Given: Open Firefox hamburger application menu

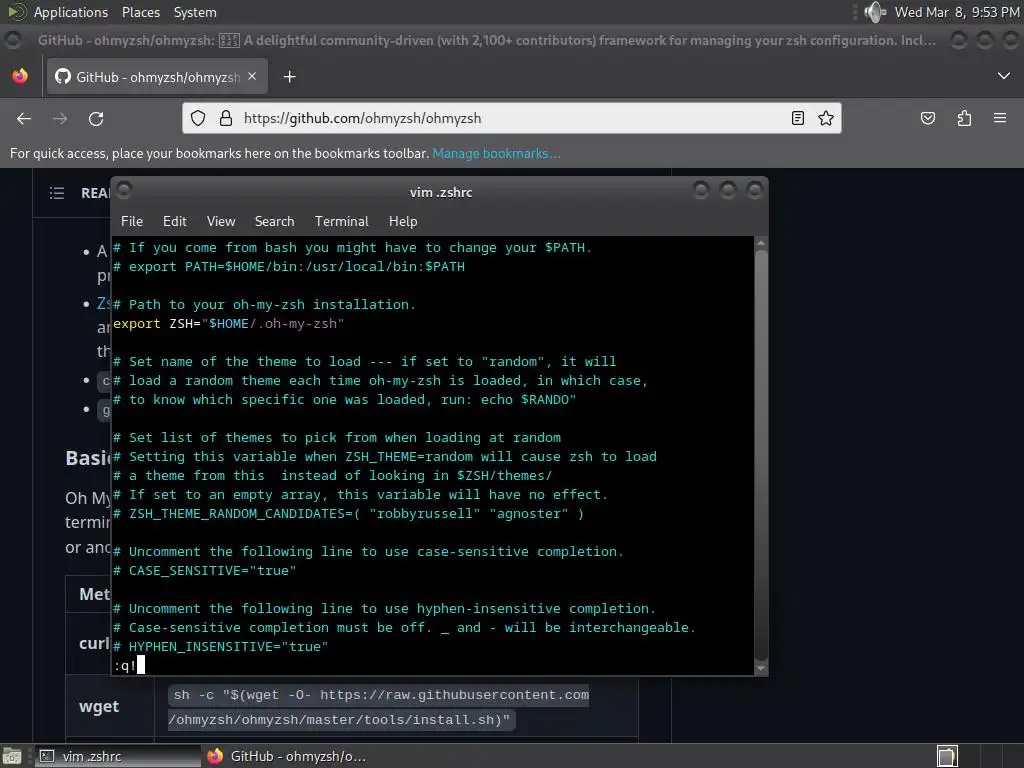Looking at the screenshot, I should pyautogui.click(x=1000, y=118).
